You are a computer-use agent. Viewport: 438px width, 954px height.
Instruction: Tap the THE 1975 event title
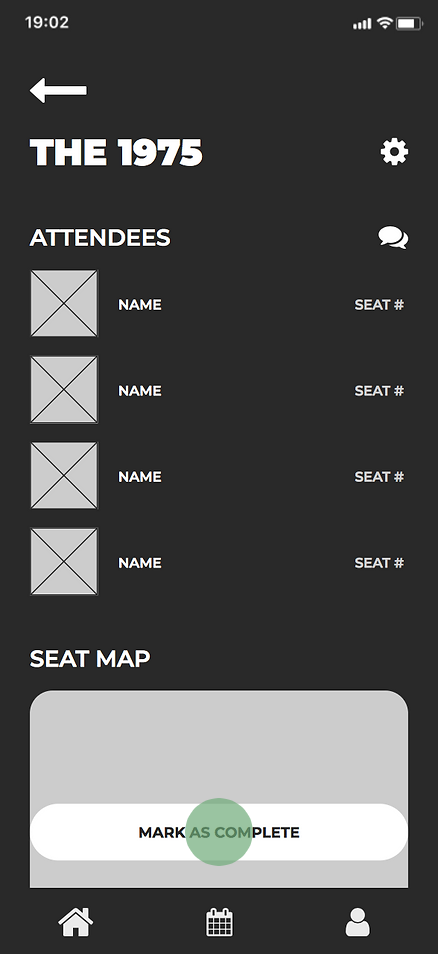pos(116,152)
